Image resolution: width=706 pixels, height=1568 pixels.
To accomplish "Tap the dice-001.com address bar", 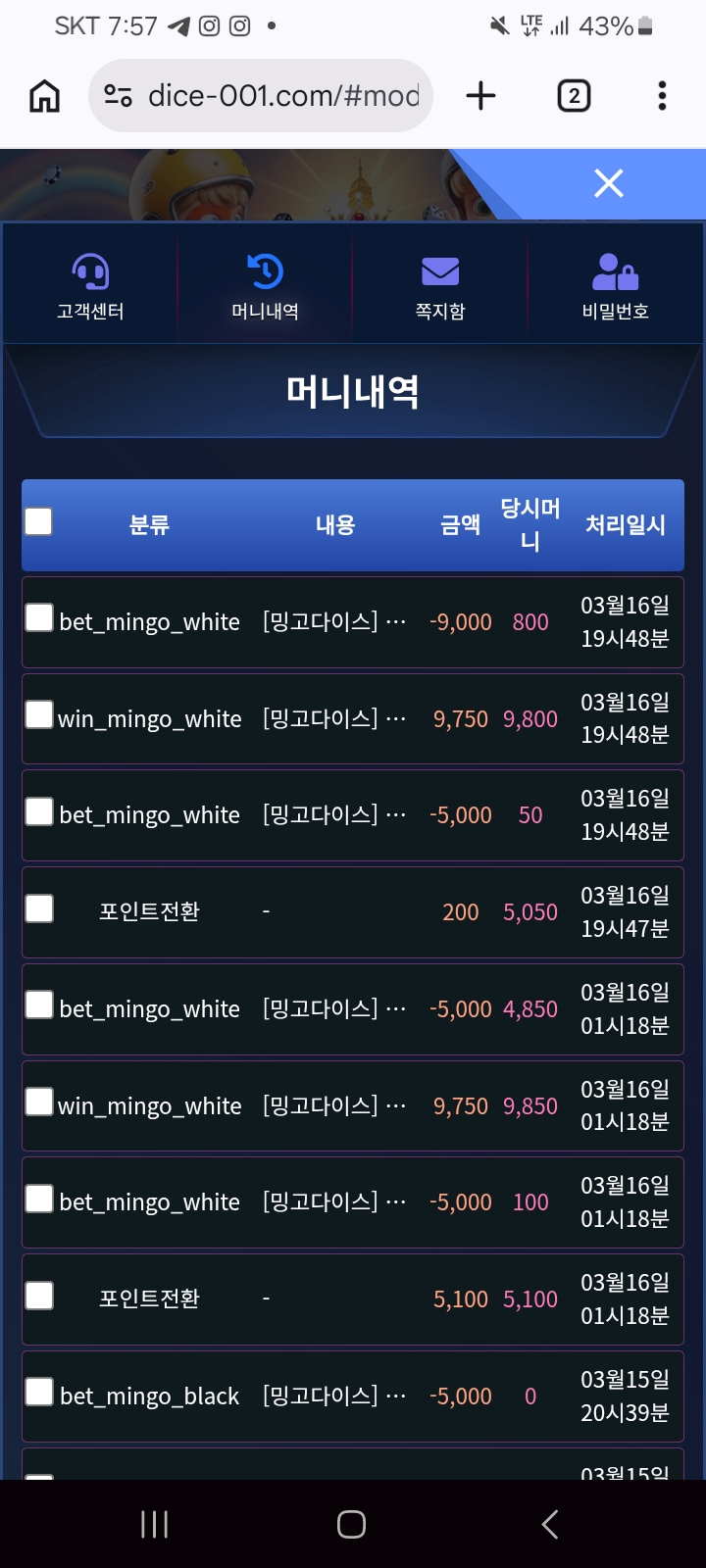I will point(282,96).
